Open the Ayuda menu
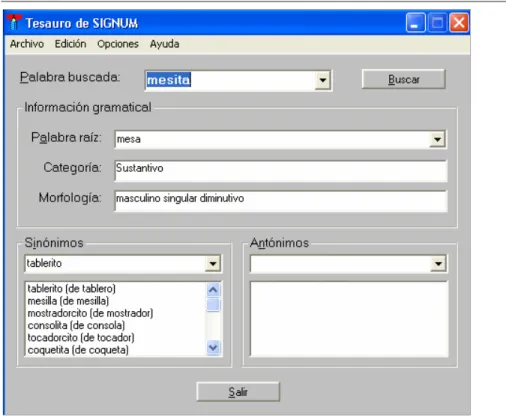Viewport: 506px width, 417px height. [164, 44]
